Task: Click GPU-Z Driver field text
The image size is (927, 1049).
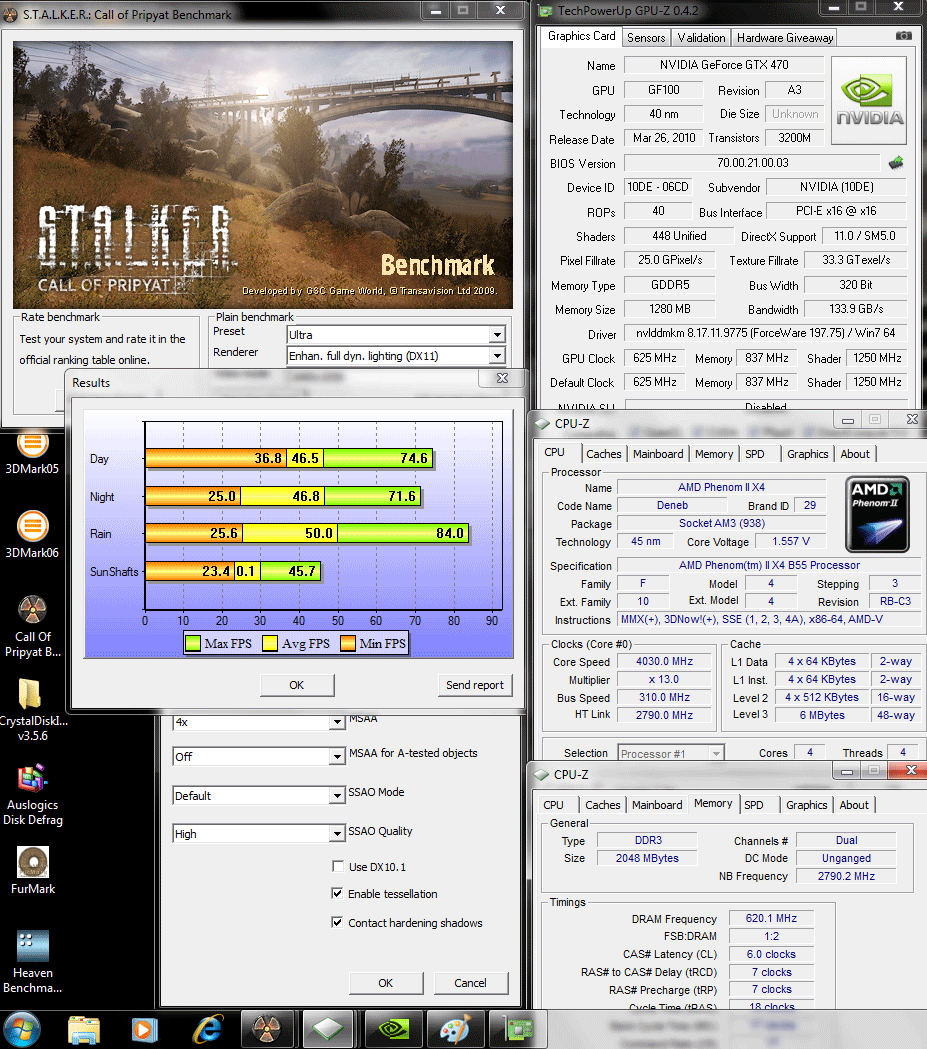Action: 765,333
